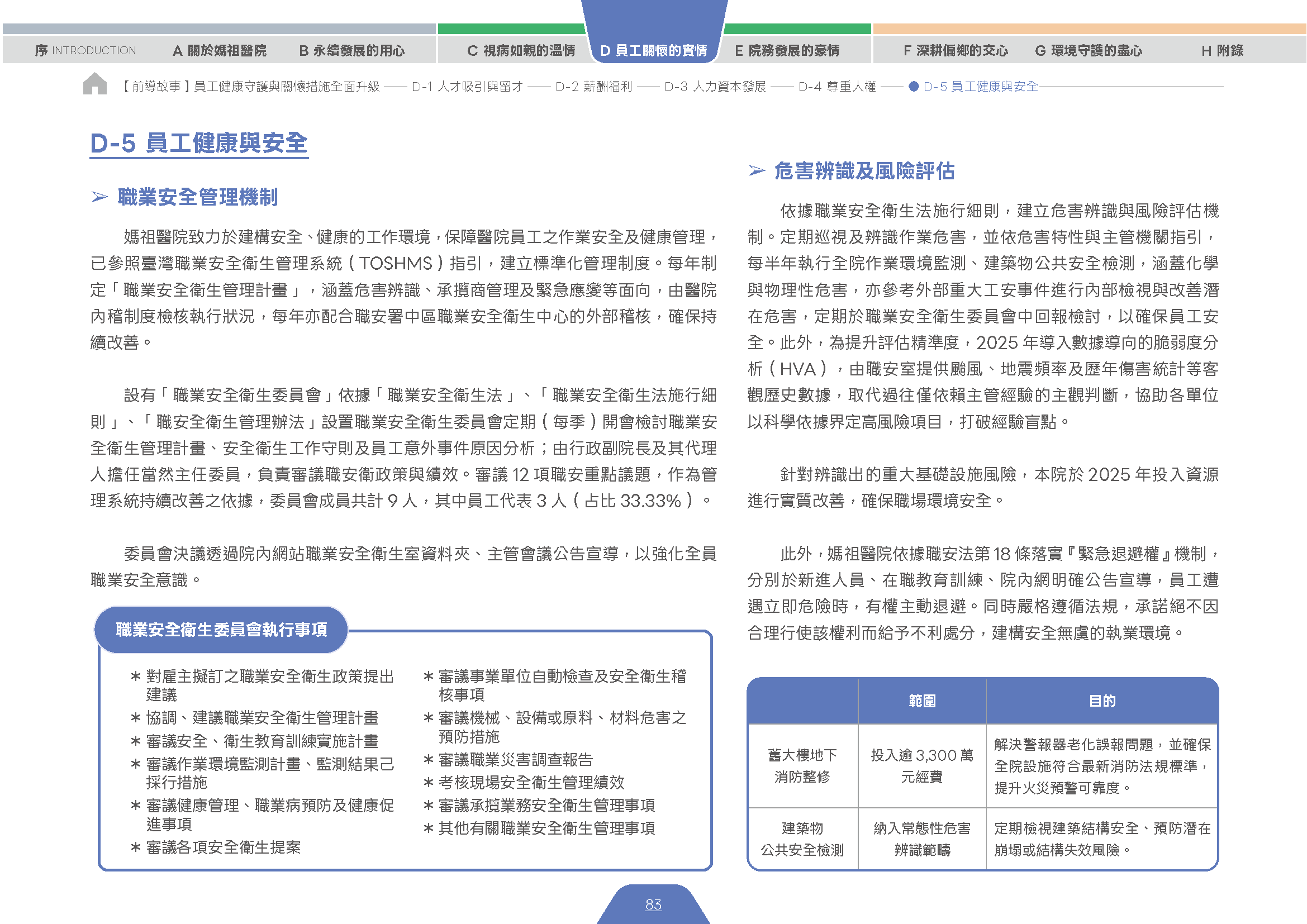Go to E 院務發展的豪情 tab
The image size is (1307, 924).
point(787,51)
